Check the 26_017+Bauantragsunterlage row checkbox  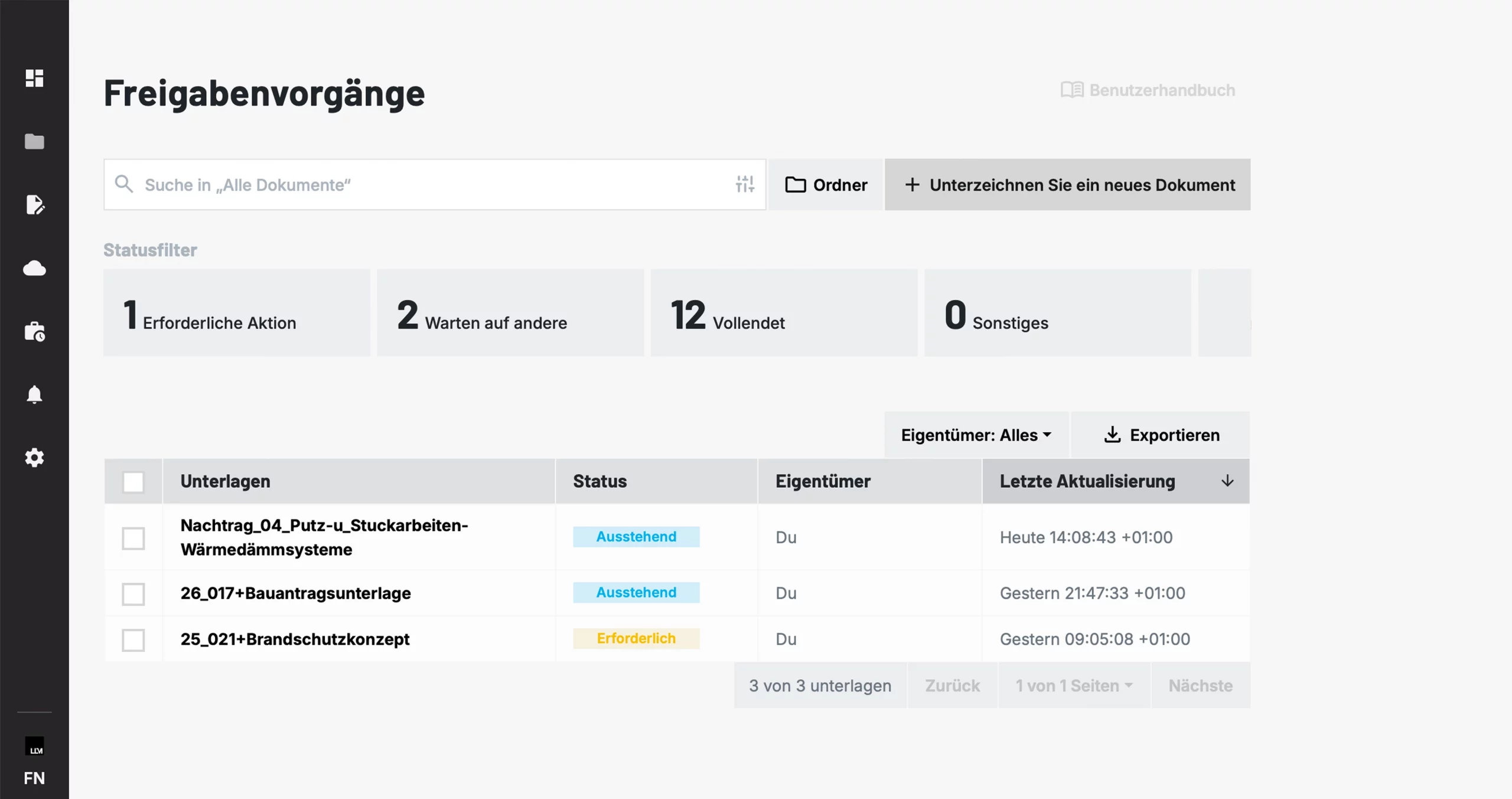coord(133,593)
